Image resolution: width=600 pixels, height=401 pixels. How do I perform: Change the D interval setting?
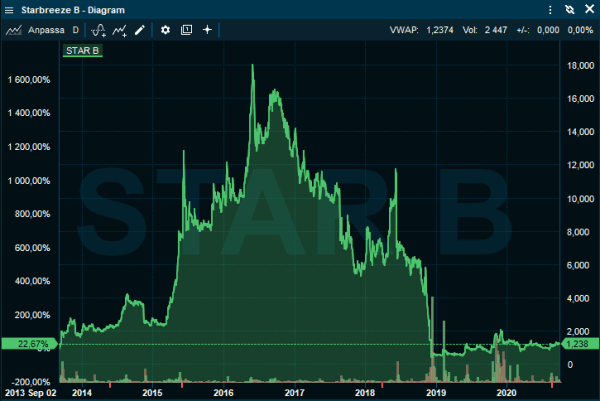pyautogui.click(x=76, y=30)
